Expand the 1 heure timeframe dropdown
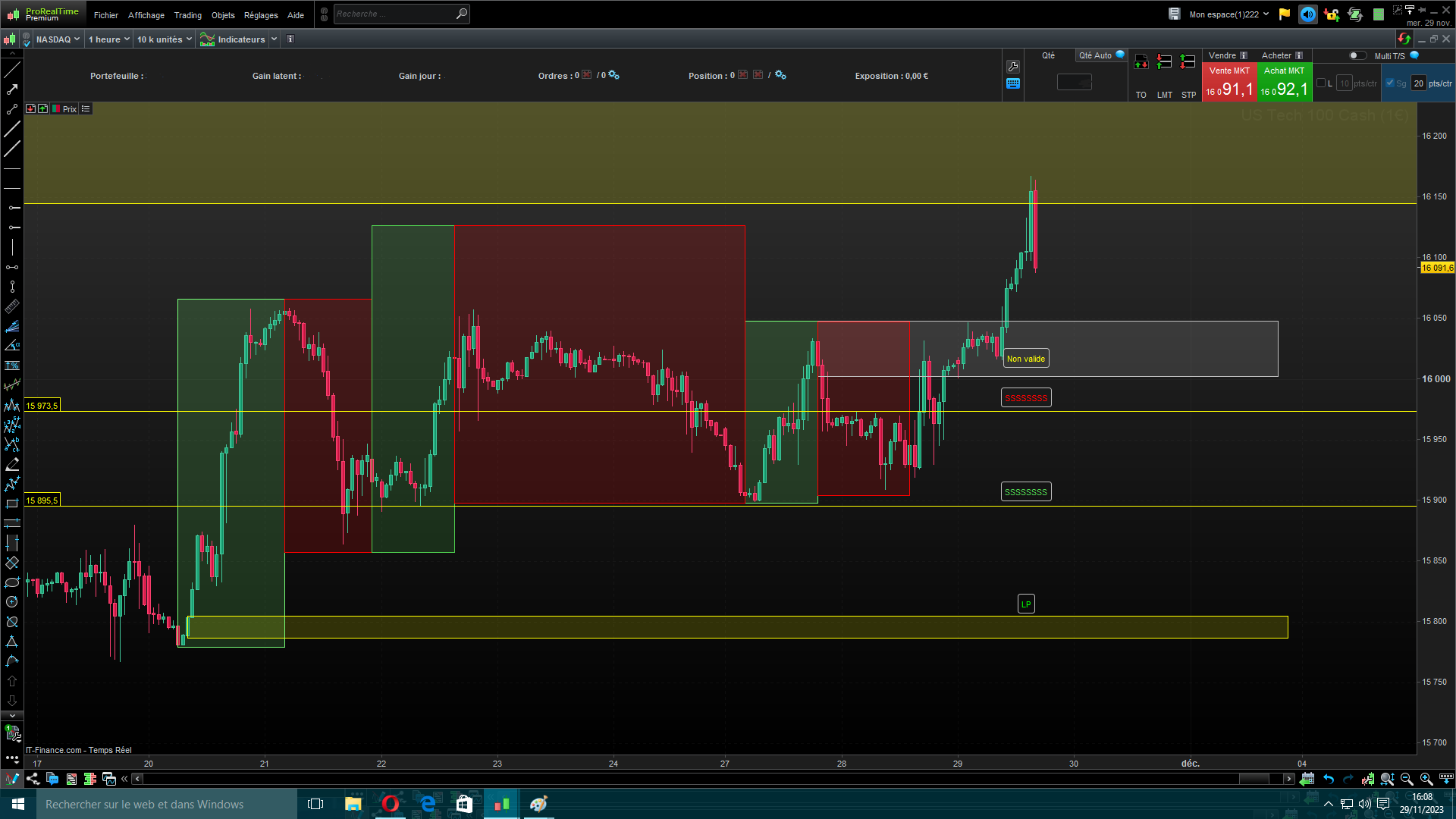The image size is (1456, 819). [x=108, y=39]
